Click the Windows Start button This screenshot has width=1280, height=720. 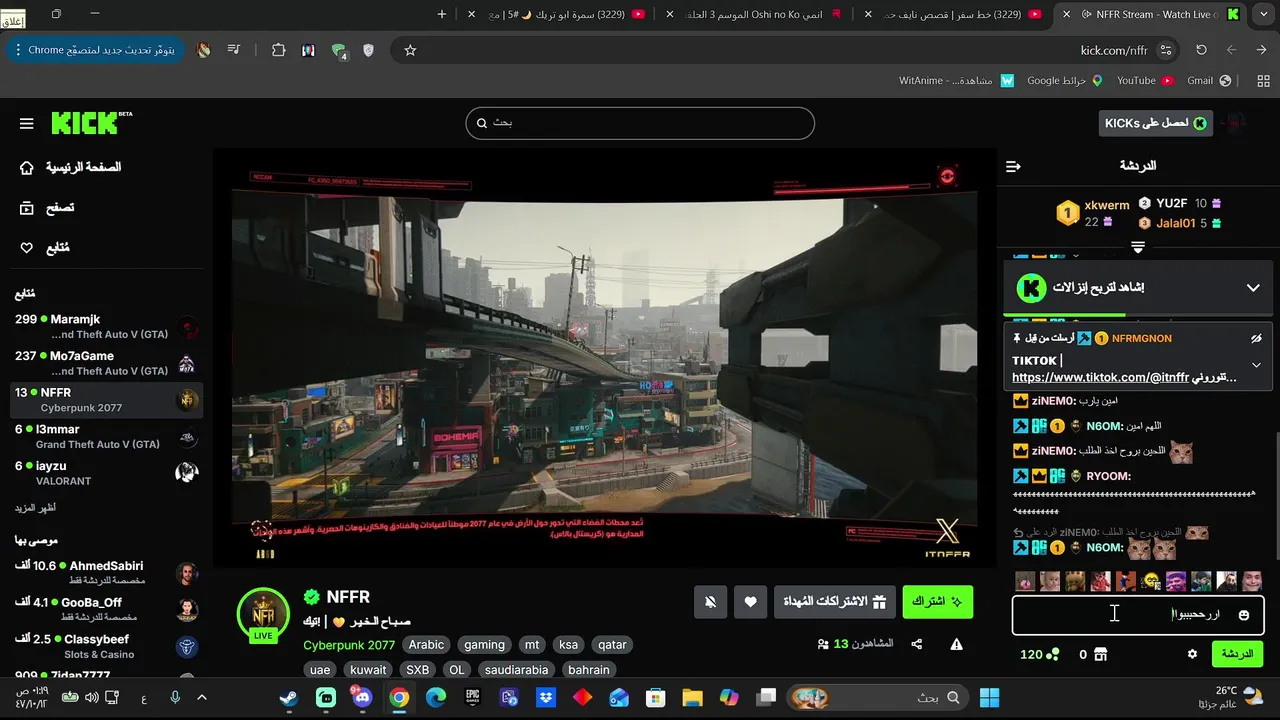[x=990, y=698]
